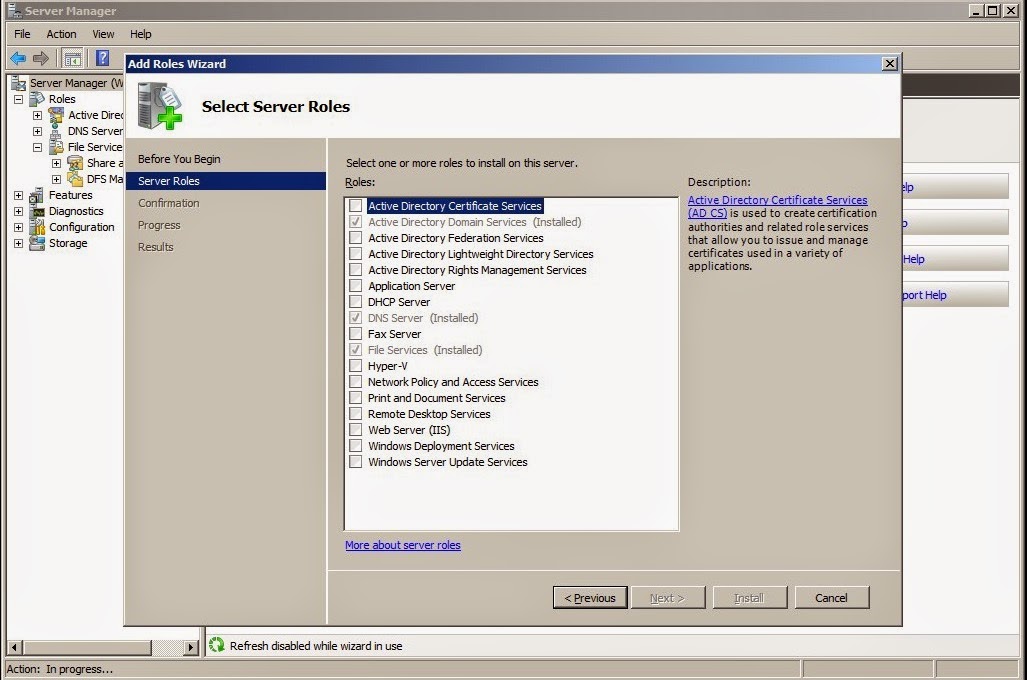Open the File menu
This screenshot has width=1027, height=680.
click(22, 34)
